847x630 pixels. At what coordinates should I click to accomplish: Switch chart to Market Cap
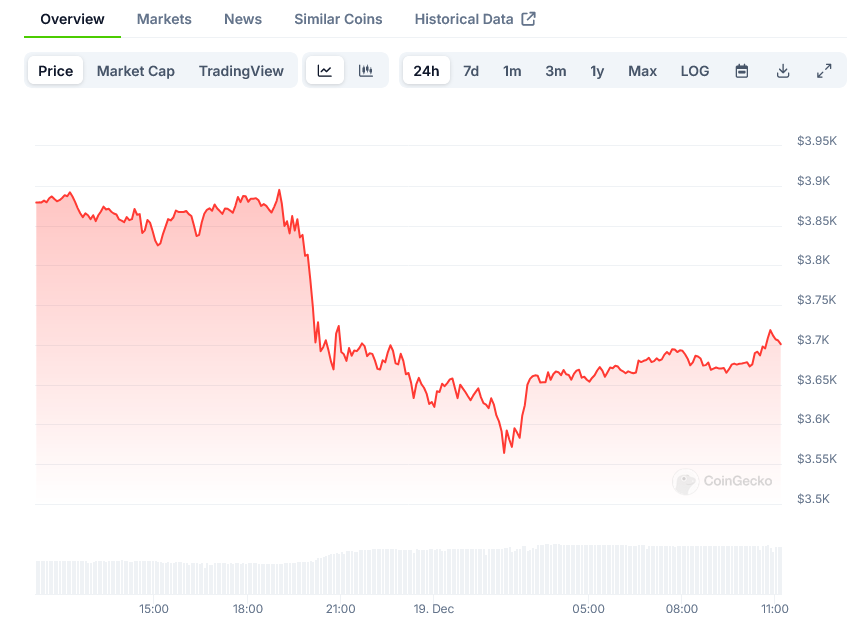click(136, 71)
